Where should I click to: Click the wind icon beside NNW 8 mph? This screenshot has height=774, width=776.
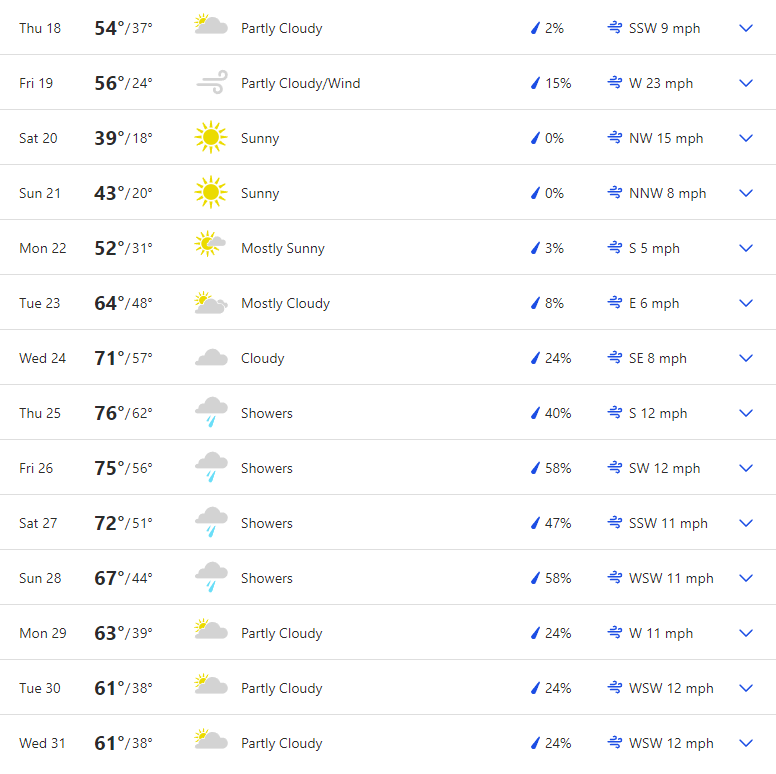[615, 193]
